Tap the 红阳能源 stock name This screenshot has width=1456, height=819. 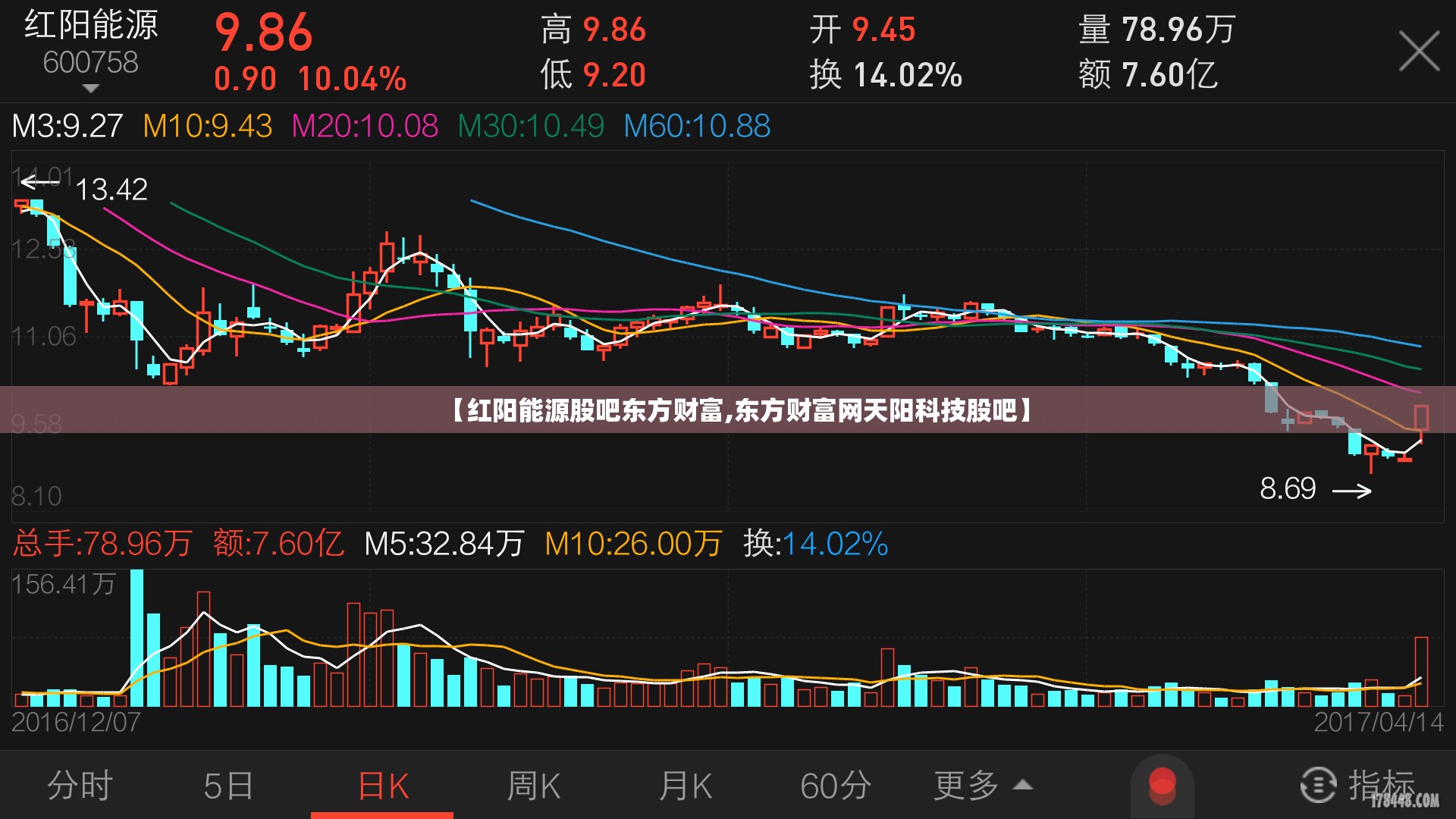[x=91, y=25]
